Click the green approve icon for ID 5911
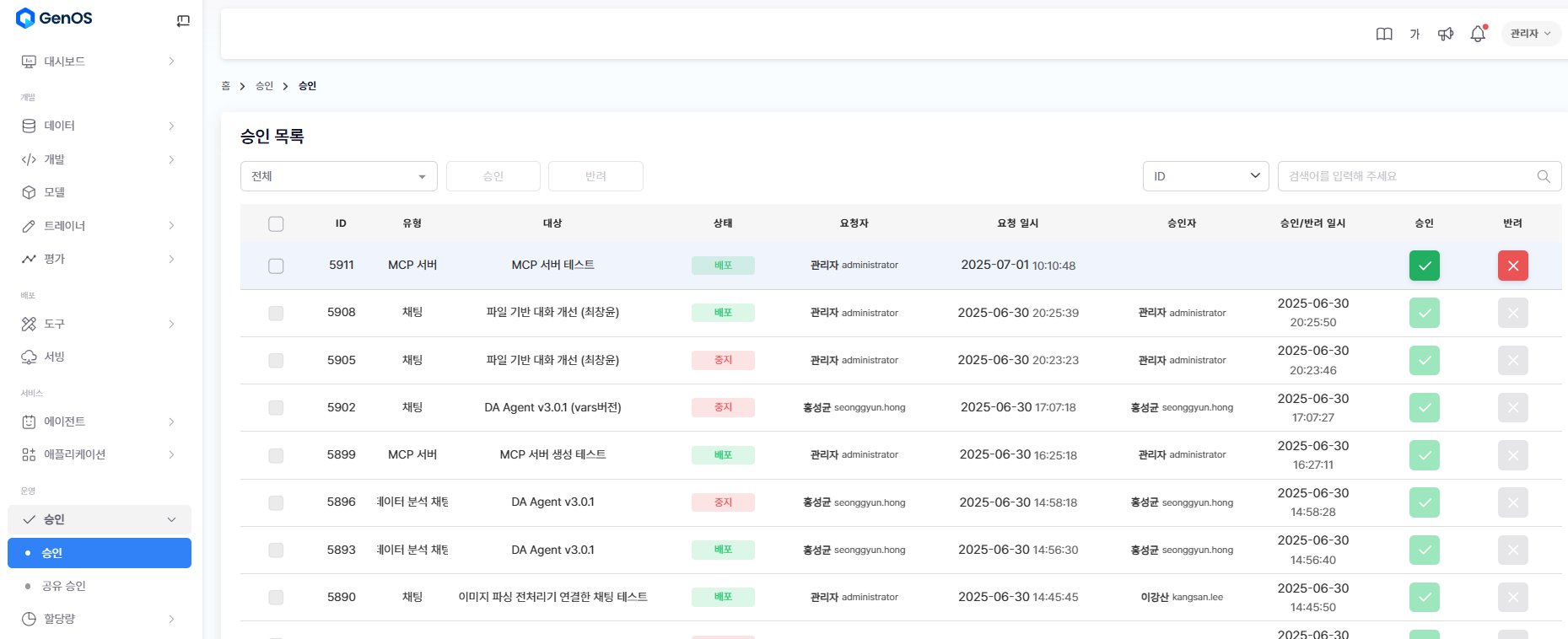 1424,266
